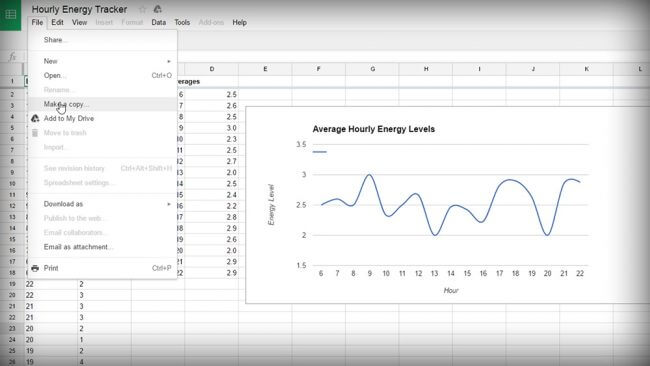Click the Hourly Energy Tracker title
Viewport: 650px width, 366px height.
(x=80, y=9)
